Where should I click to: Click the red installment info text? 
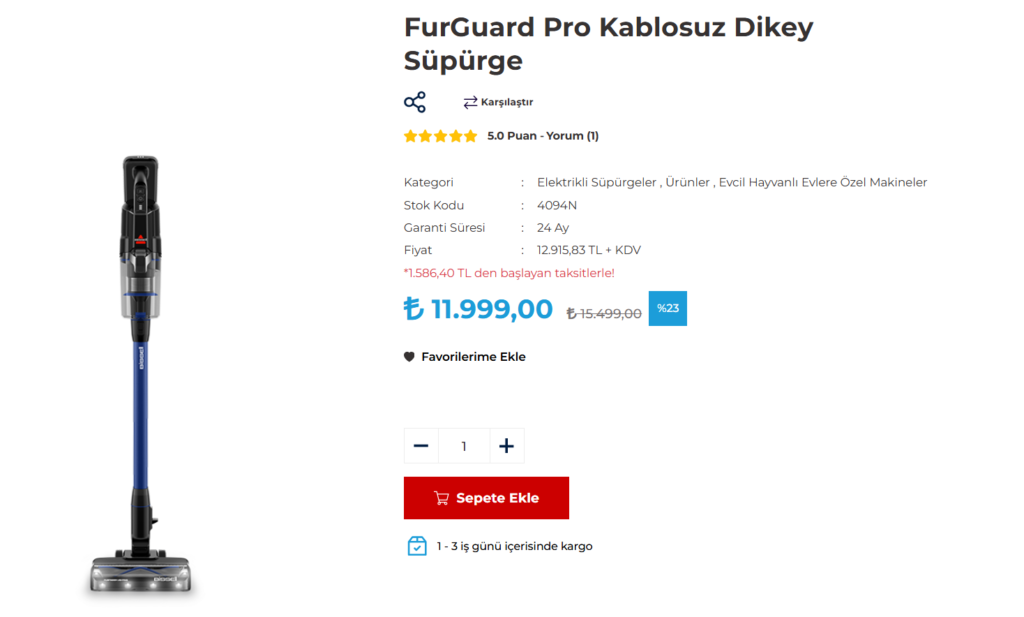click(x=509, y=272)
